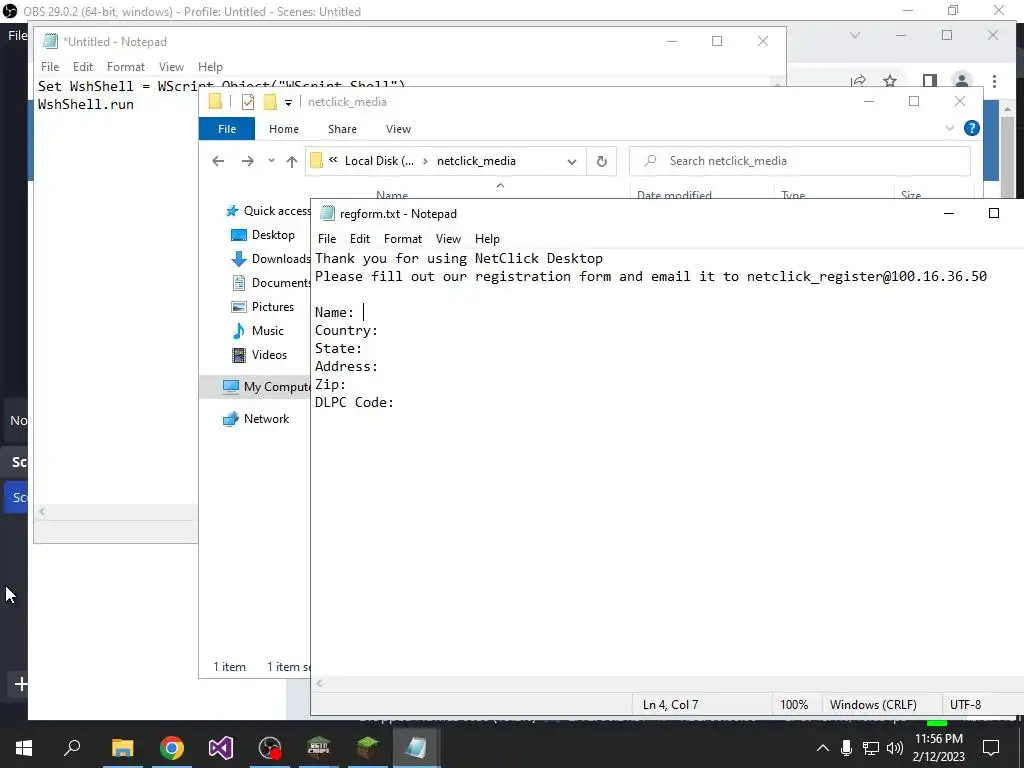Click Windows (CRLF) in Notepad status bar
1024x768 pixels.
[873, 705]
